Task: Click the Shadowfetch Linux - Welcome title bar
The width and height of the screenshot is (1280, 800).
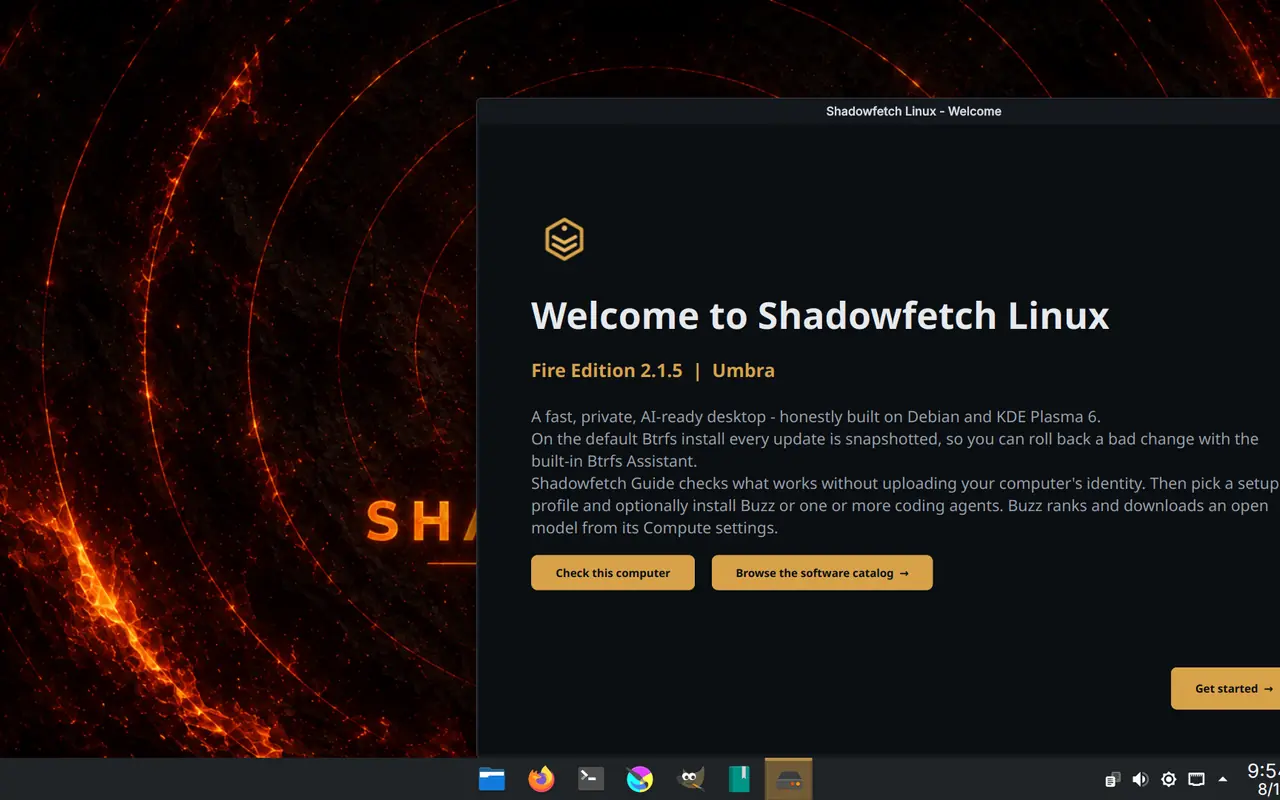Action: tap(878, 111)
